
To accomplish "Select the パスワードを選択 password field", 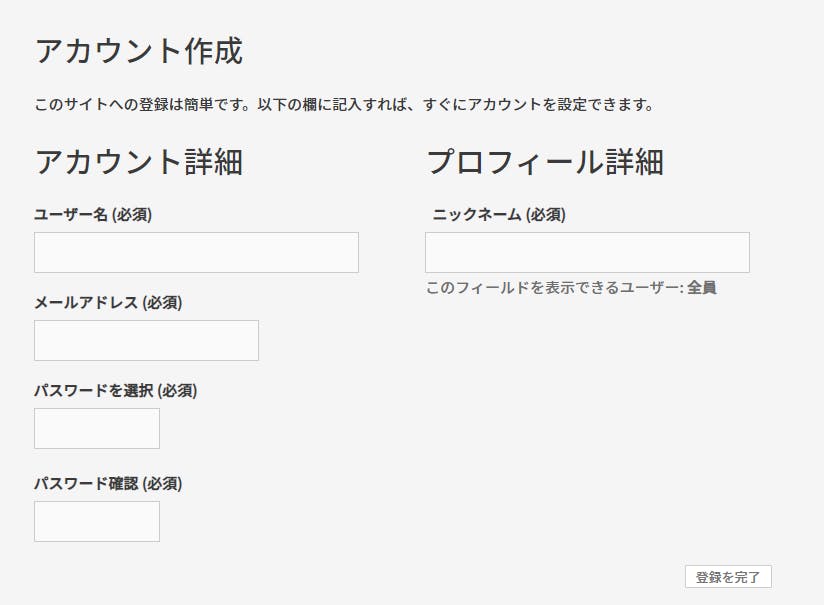I will tap(97, 428).
